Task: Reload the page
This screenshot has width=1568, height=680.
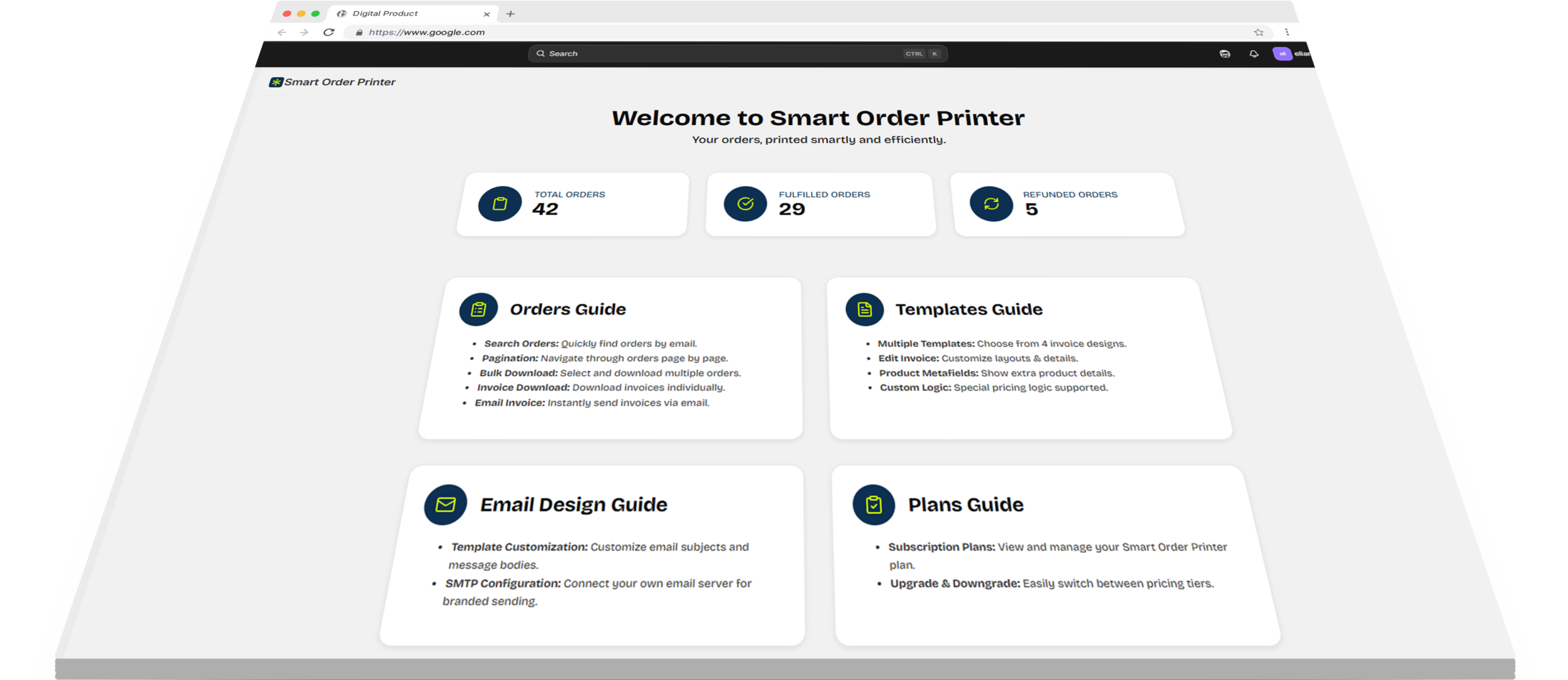Action: tap(329, 32)
